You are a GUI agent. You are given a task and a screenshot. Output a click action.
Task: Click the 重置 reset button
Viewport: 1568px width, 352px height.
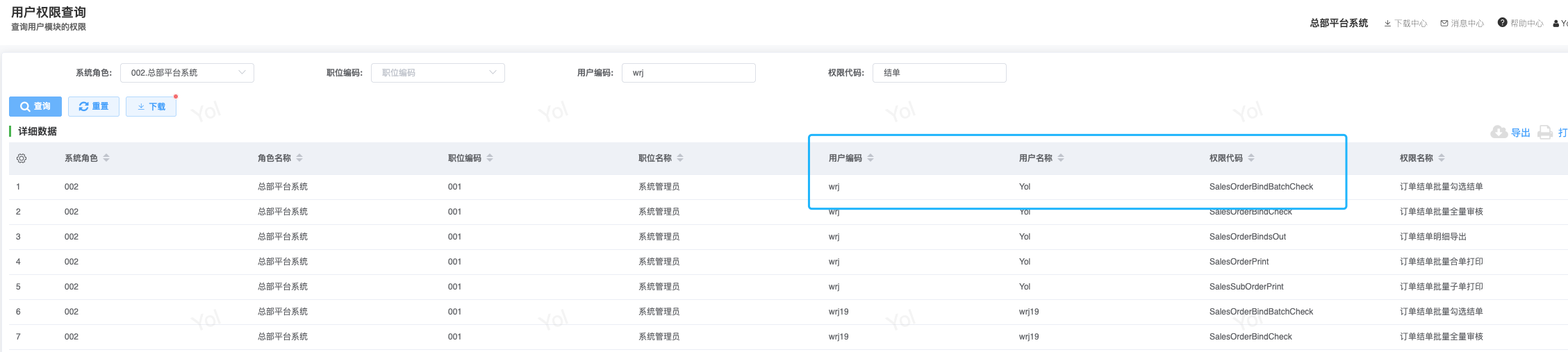click(x=94, y=106)
